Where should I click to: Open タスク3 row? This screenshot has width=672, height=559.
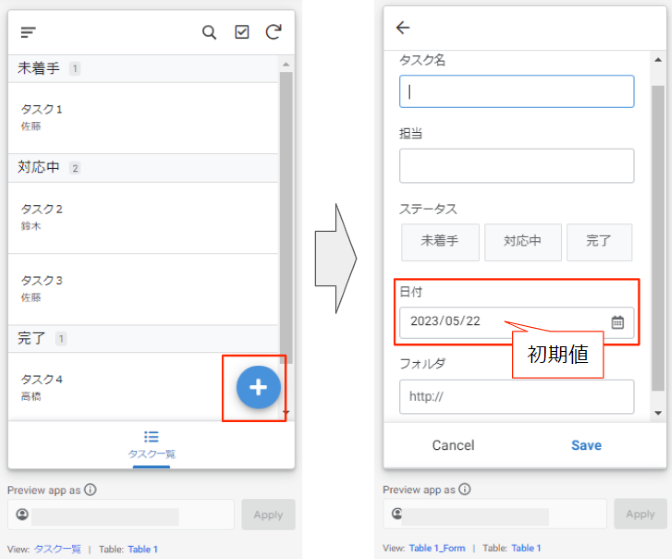143,289
